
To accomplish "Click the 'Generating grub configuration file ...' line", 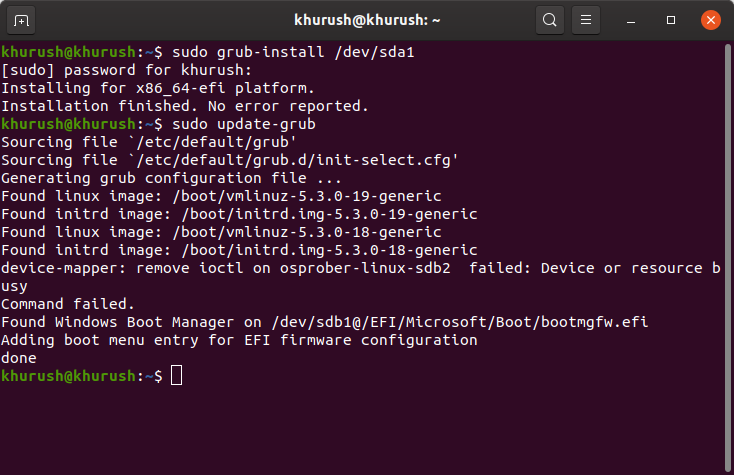I will 171,178.
